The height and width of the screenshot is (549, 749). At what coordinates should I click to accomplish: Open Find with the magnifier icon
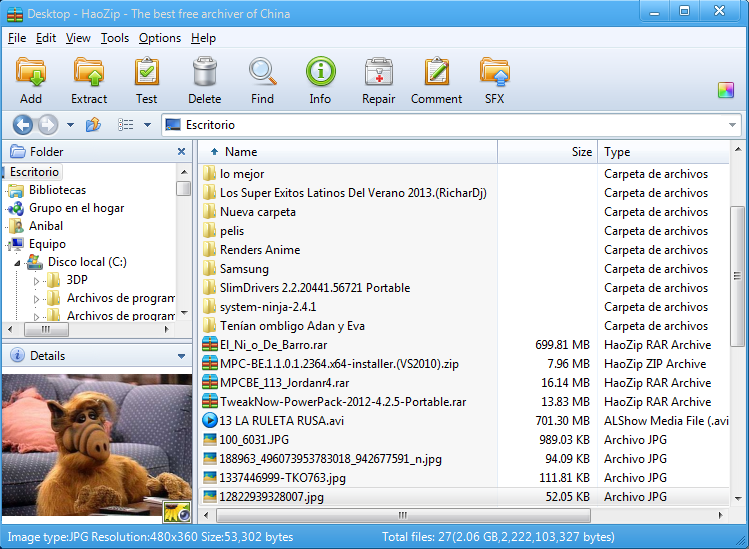tap(263, 72)
